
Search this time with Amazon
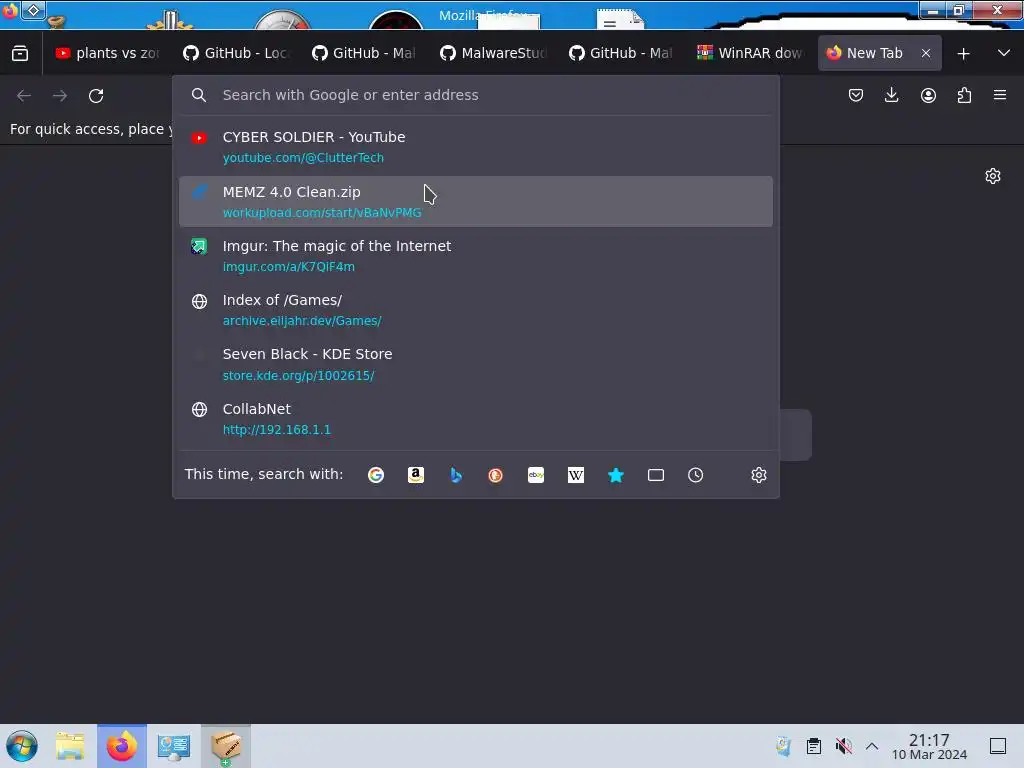tap(416, 475)
